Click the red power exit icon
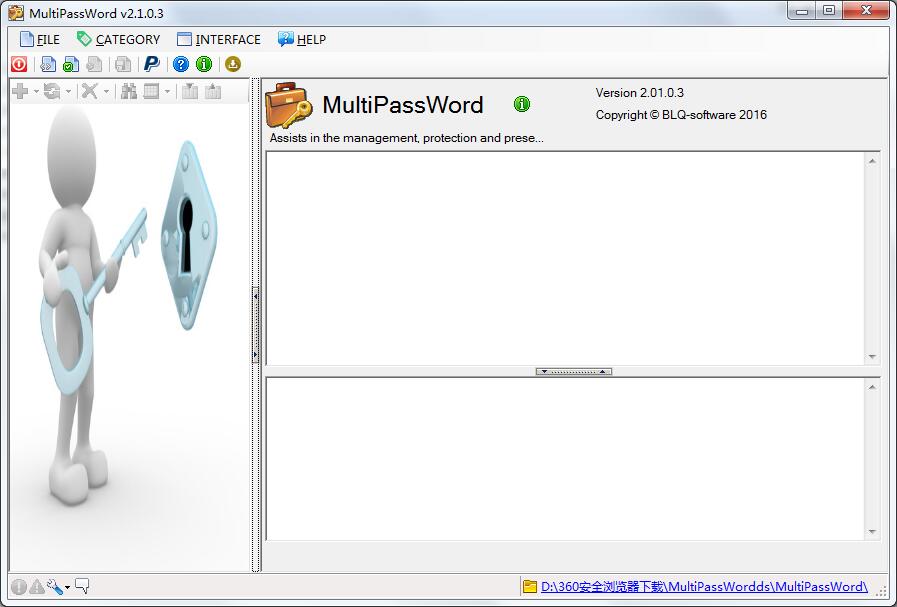The image size is (897, 607). (x=19, y=64)
